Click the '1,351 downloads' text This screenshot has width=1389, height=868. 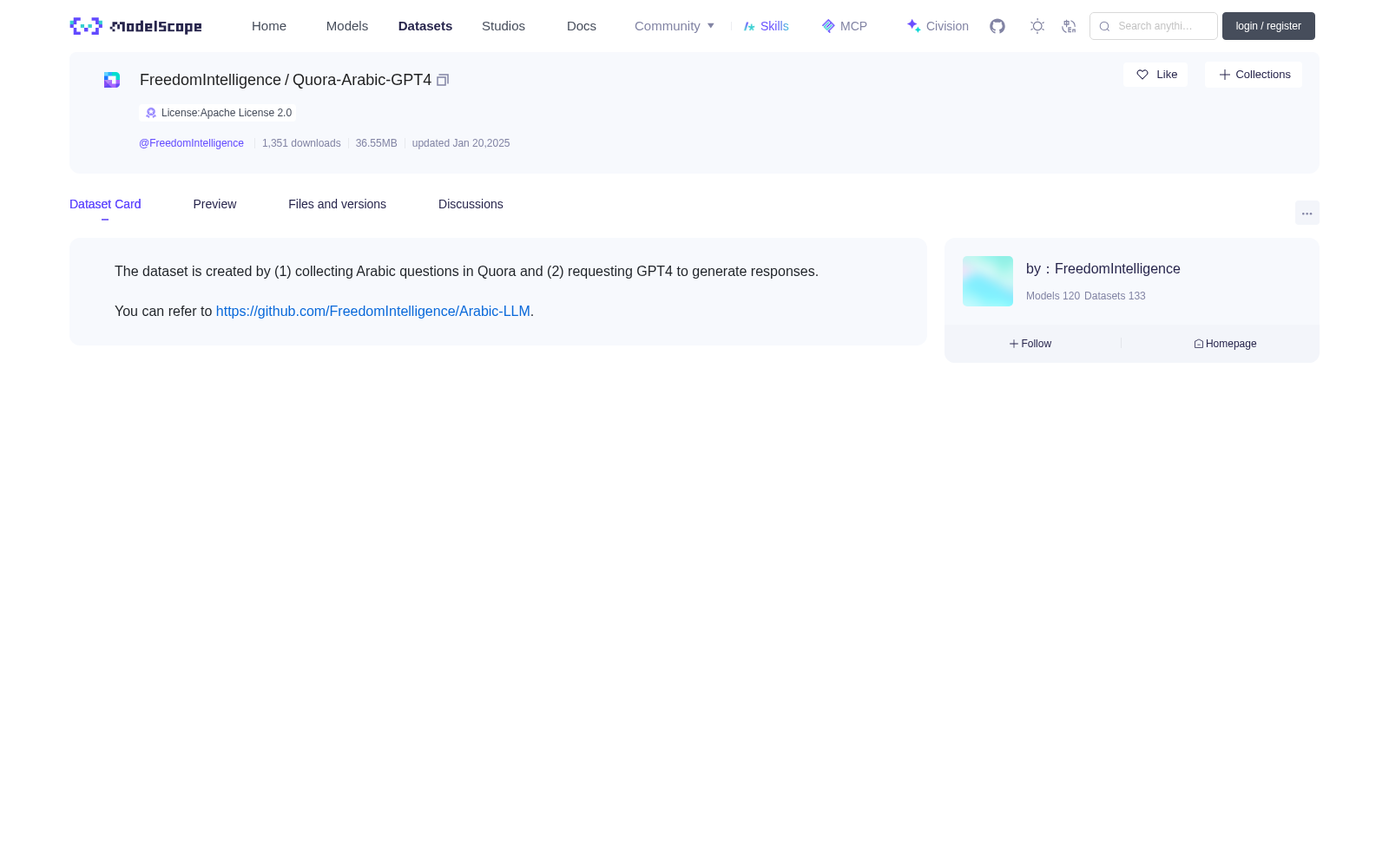pos(301,143)
